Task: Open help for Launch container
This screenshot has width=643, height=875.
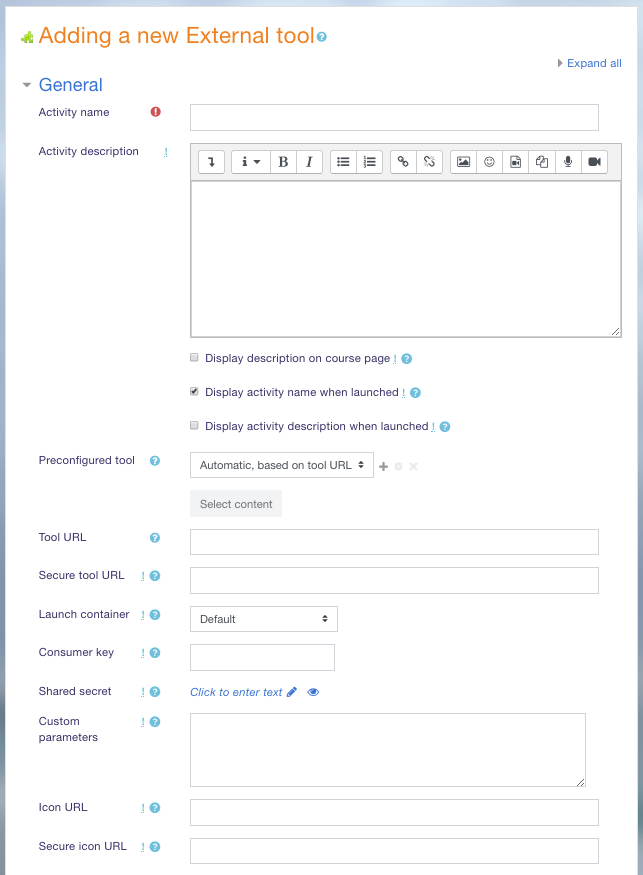Action: [x=155, y=615]
